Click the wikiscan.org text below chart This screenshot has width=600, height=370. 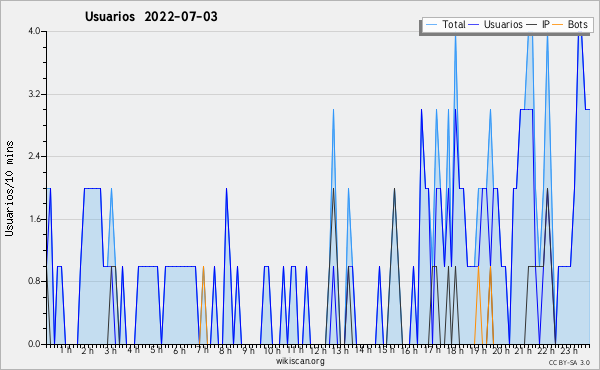click(x=300, y=361)
